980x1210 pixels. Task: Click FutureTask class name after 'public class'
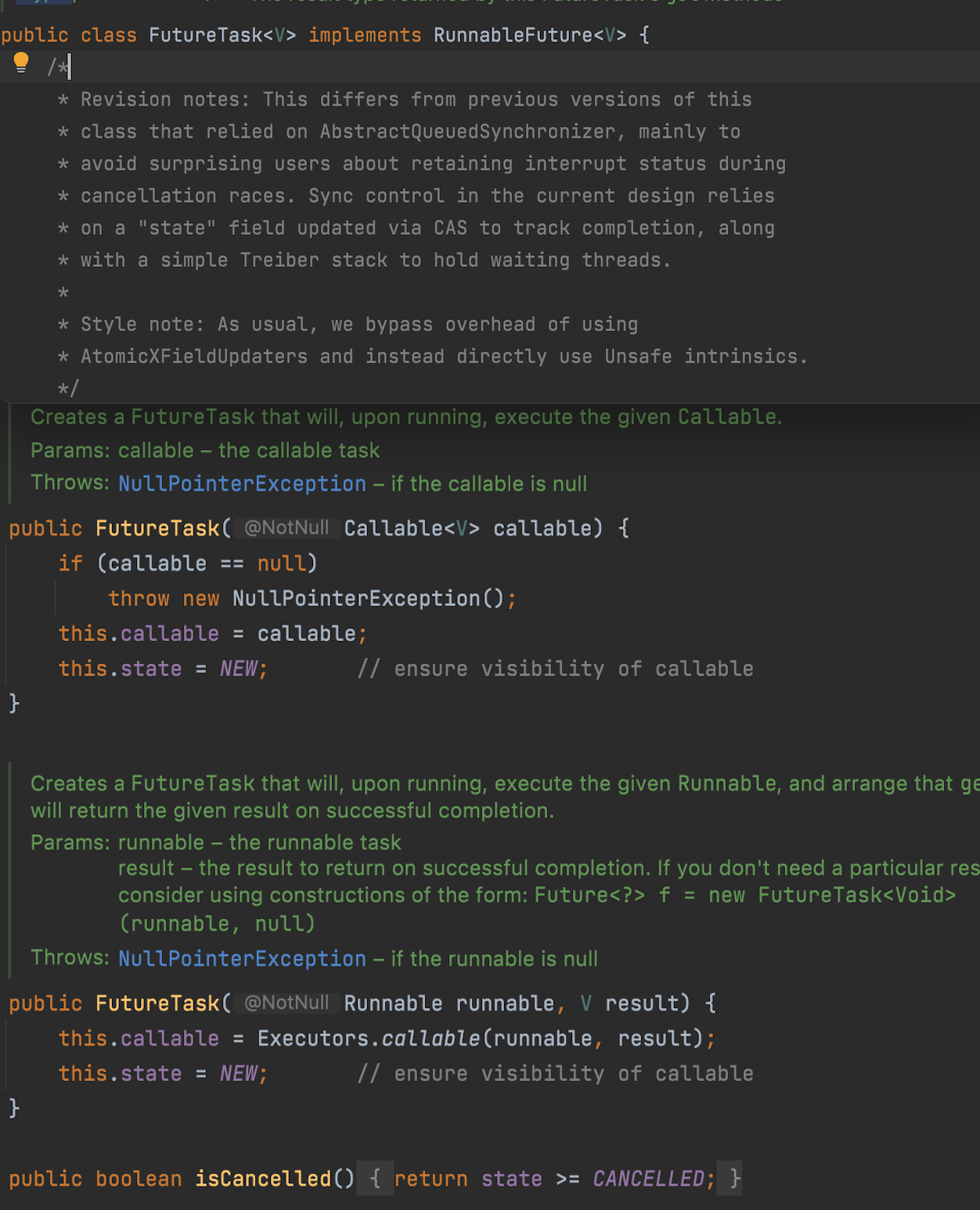pyautogui.click(x=205, y=35)
